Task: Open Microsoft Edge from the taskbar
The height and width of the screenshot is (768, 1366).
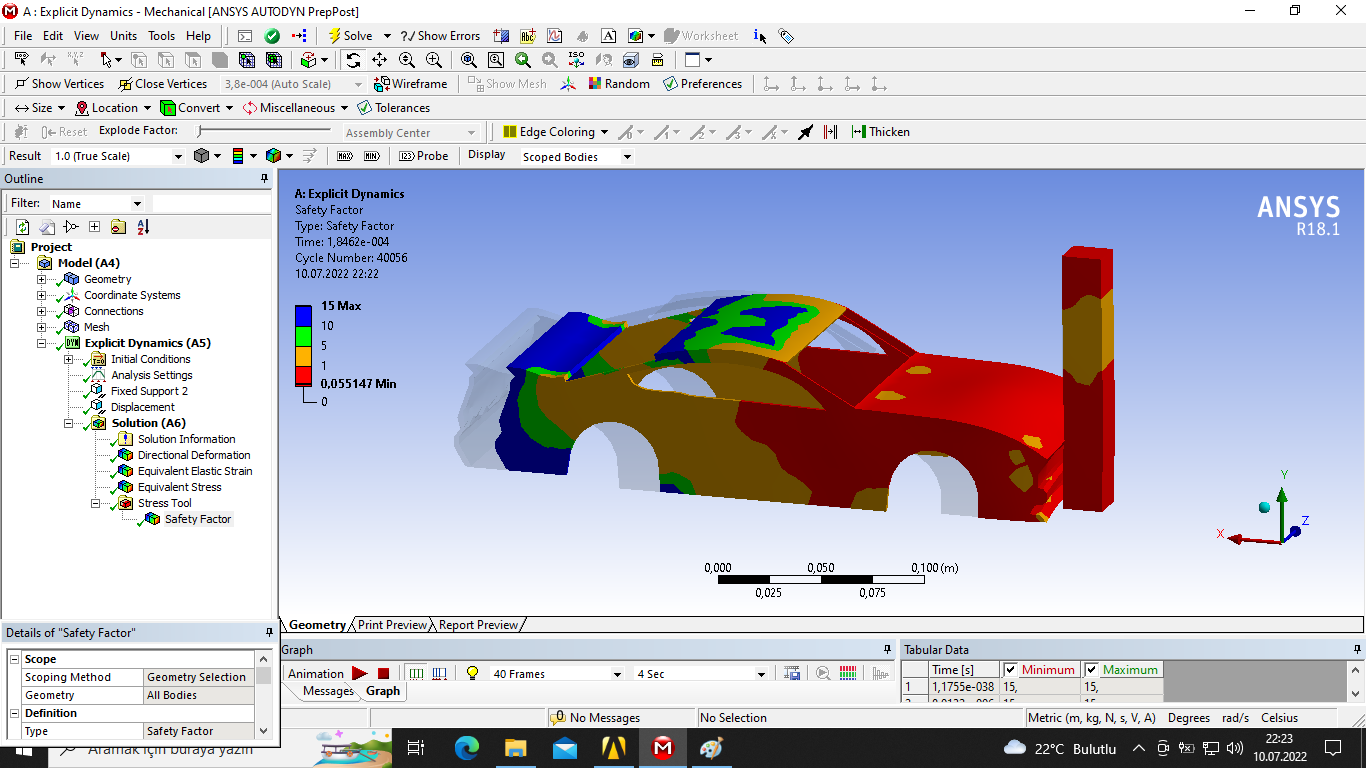Action: coord(467,748)
